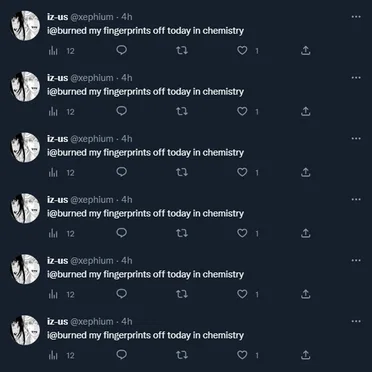Toggle like heart on the fourth tweet
The width and height of the screenshot is (372, 372).
tap(242, 233)
